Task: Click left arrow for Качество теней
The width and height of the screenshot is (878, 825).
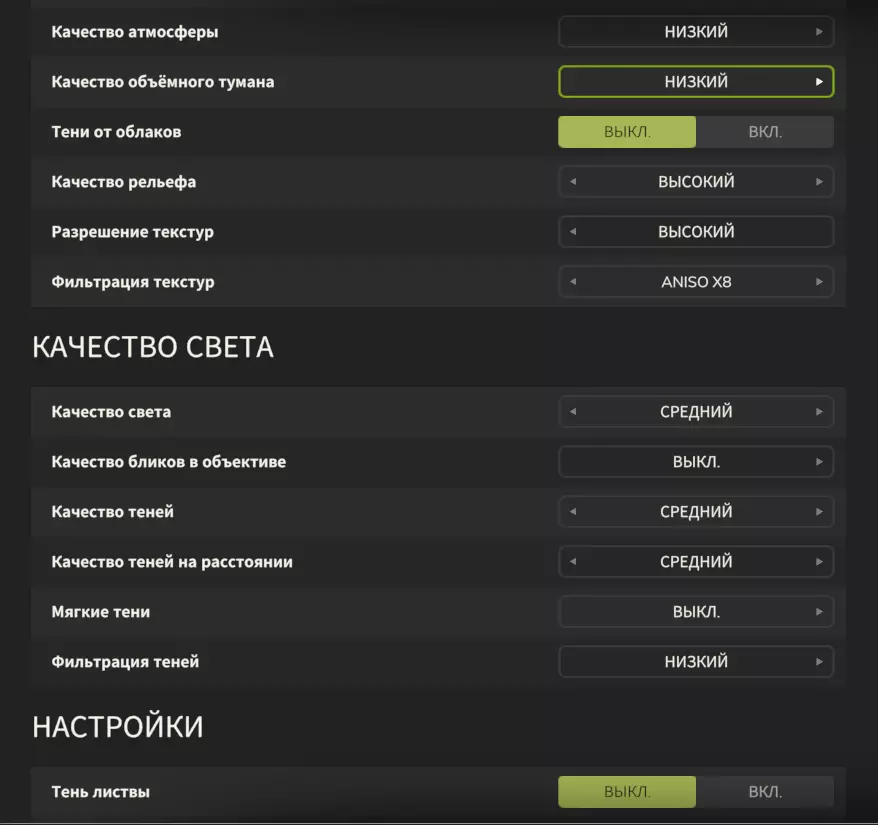Action: 573,512
